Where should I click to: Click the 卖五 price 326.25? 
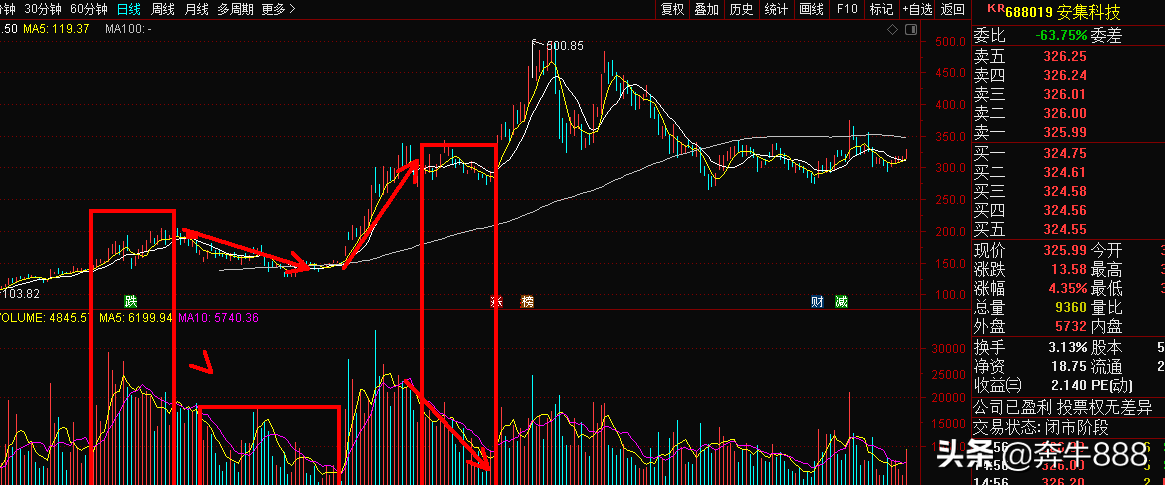(x=1065, y=56)
